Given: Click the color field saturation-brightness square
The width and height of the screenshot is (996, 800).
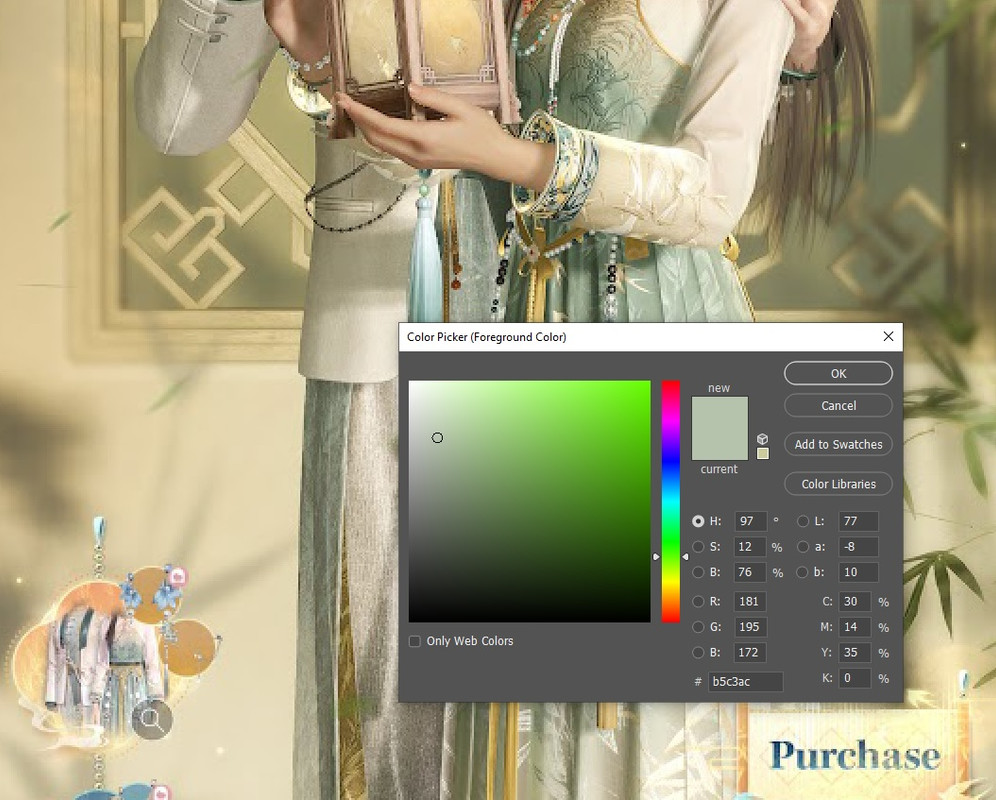Looking at the screenshot, I should coord(529,501).
